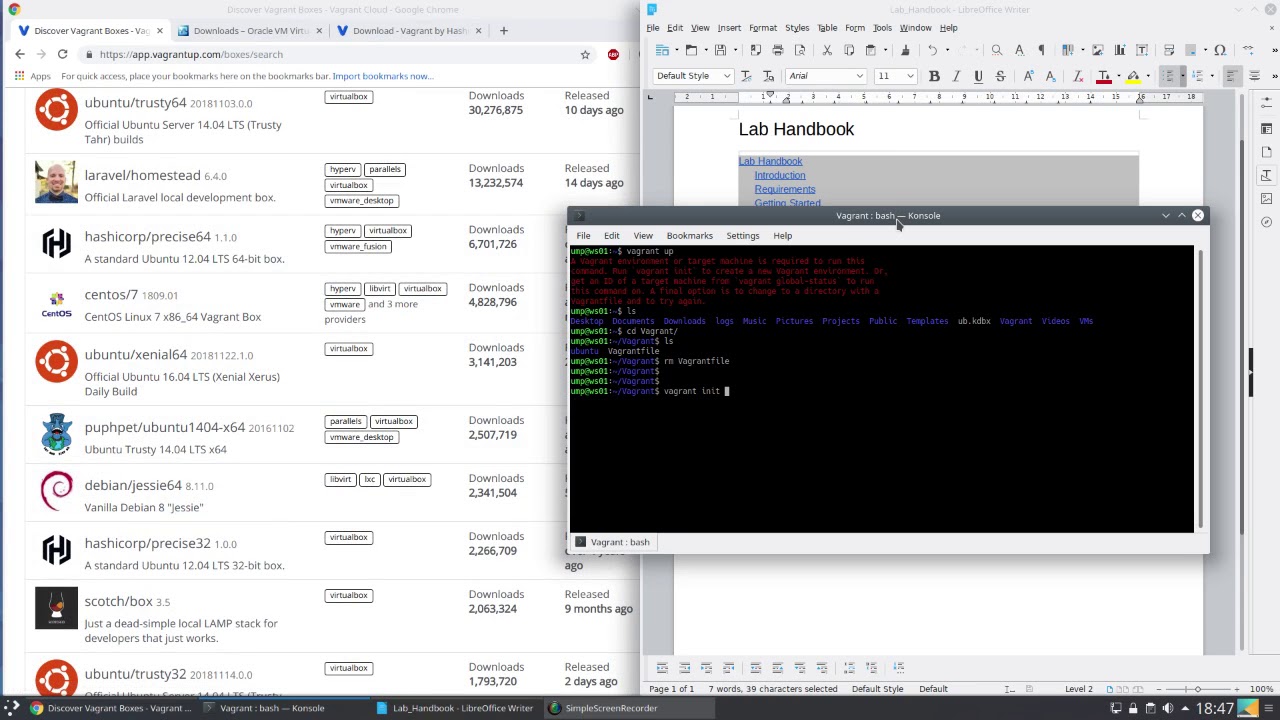The width and height of the screenshot is (1280, 720).
Task: Open the Special Character omega icon
Action: coord(1220,50)
